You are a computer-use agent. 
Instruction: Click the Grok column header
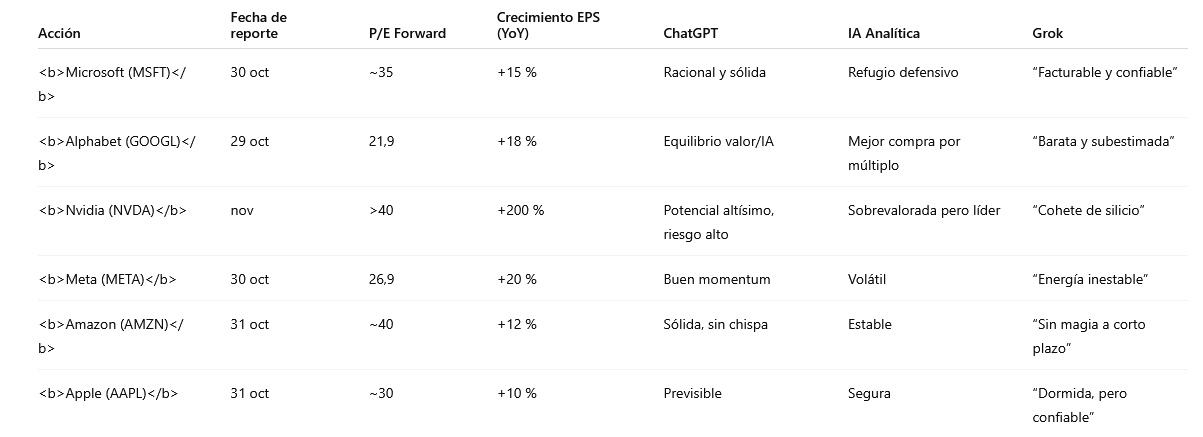(1047, 33)
